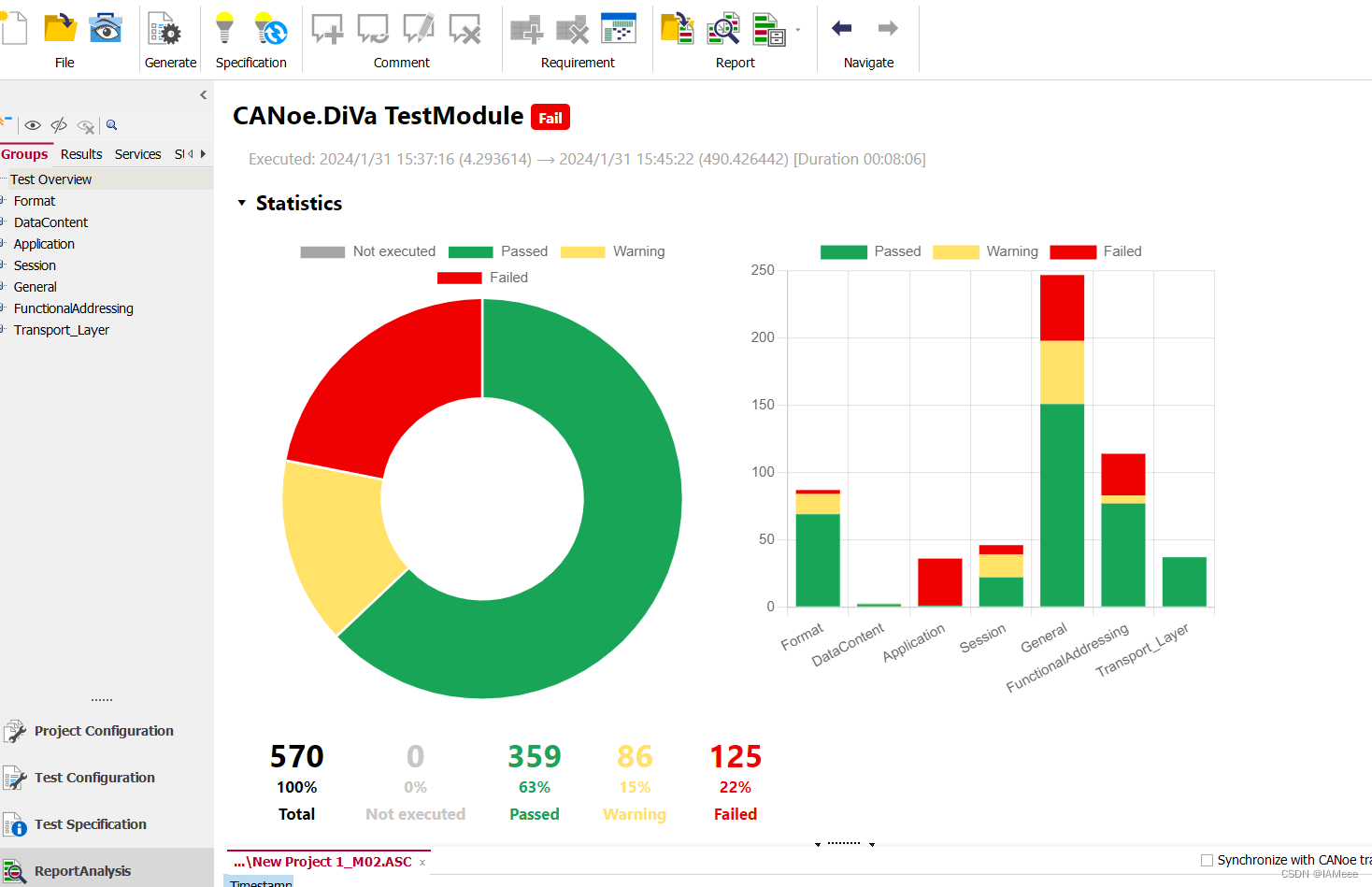Click the reply comment bubble icon
Screen dimensions: 1372x887
[x=373, y=29]
